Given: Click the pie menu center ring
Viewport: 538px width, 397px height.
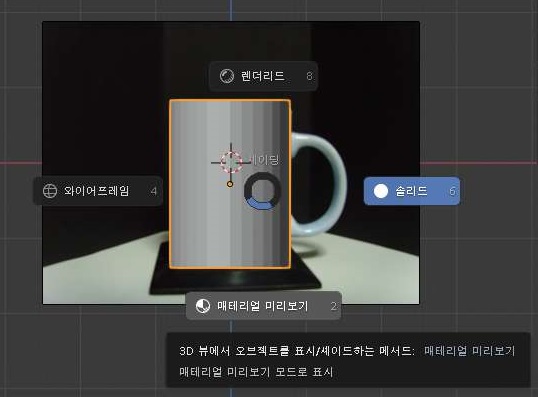Looking at the screenshot, I should click(262, 191).
